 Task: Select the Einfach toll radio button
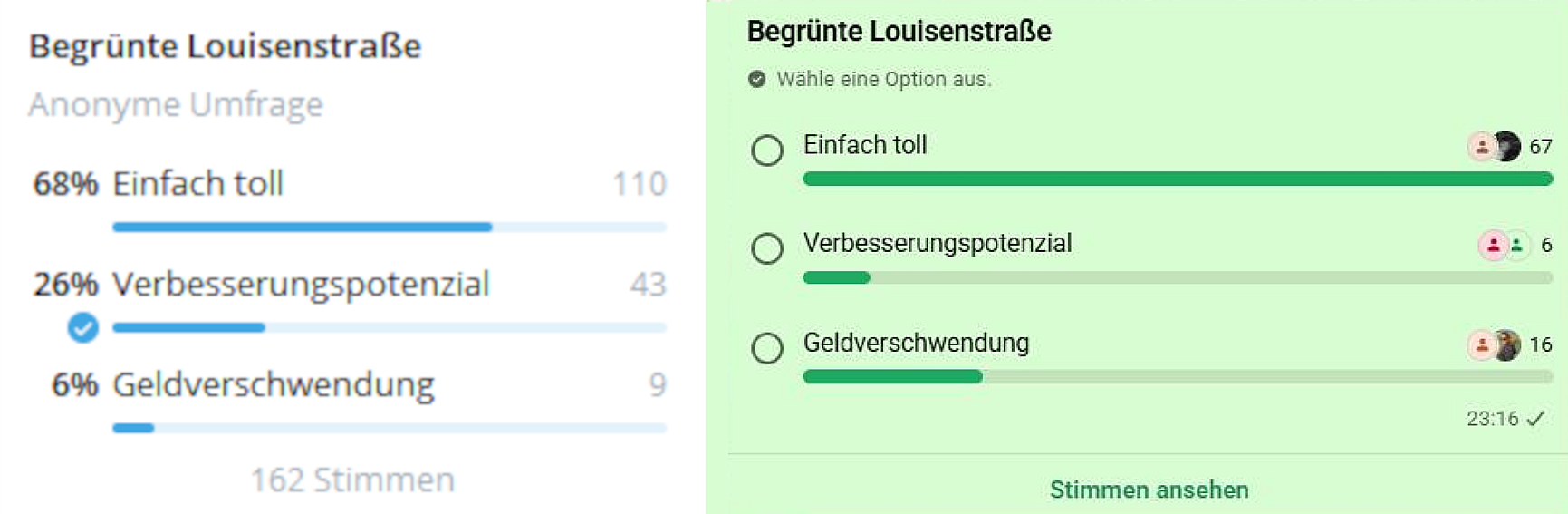coord(767,150)
